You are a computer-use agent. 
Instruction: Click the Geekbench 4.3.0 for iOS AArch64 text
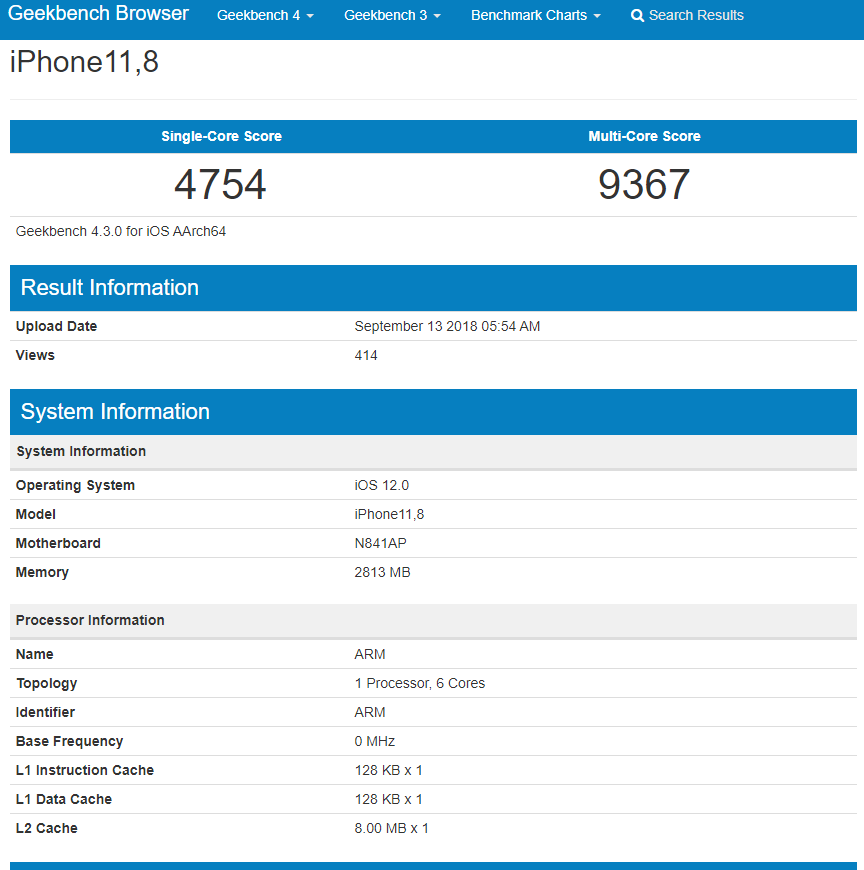click(121, 231)
